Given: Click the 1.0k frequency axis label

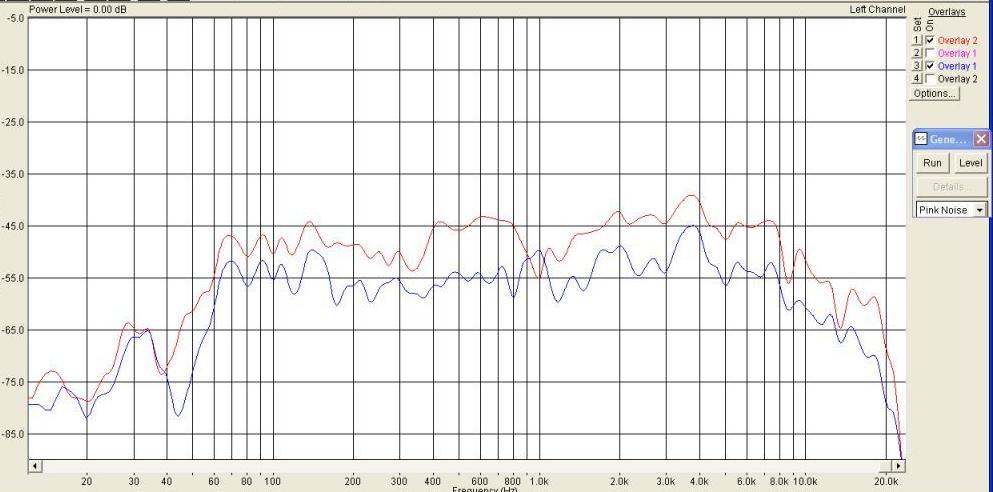Looking at the screenshot, I should (540, 481).
